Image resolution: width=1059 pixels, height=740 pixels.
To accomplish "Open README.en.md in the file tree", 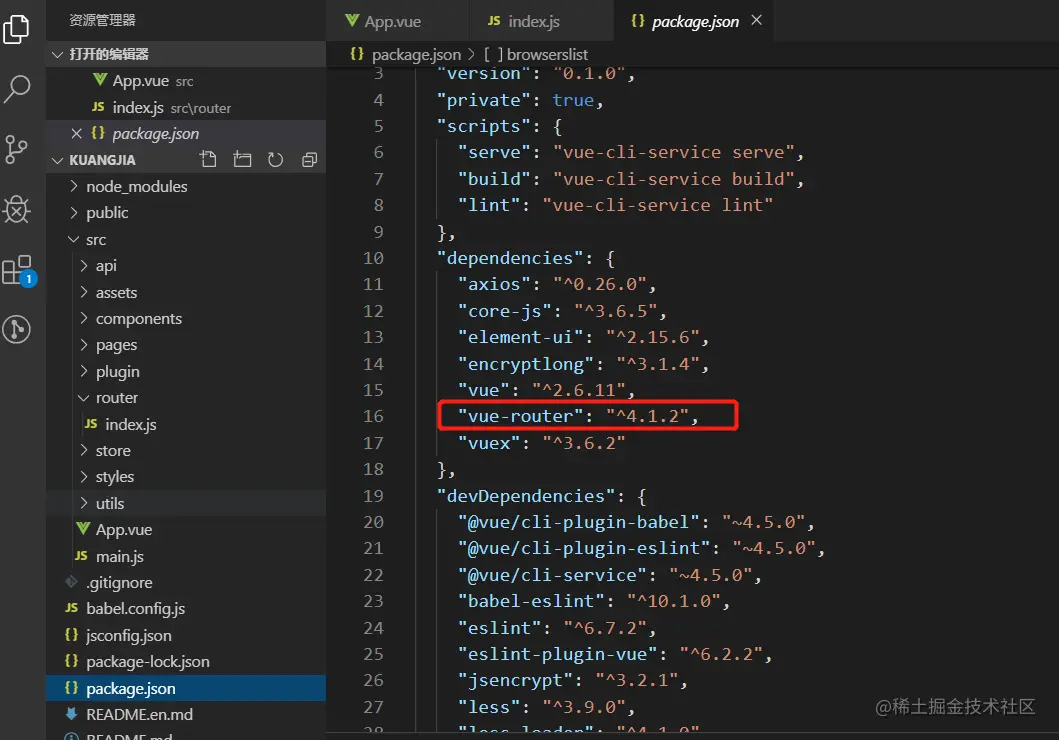I will [186, 714].
